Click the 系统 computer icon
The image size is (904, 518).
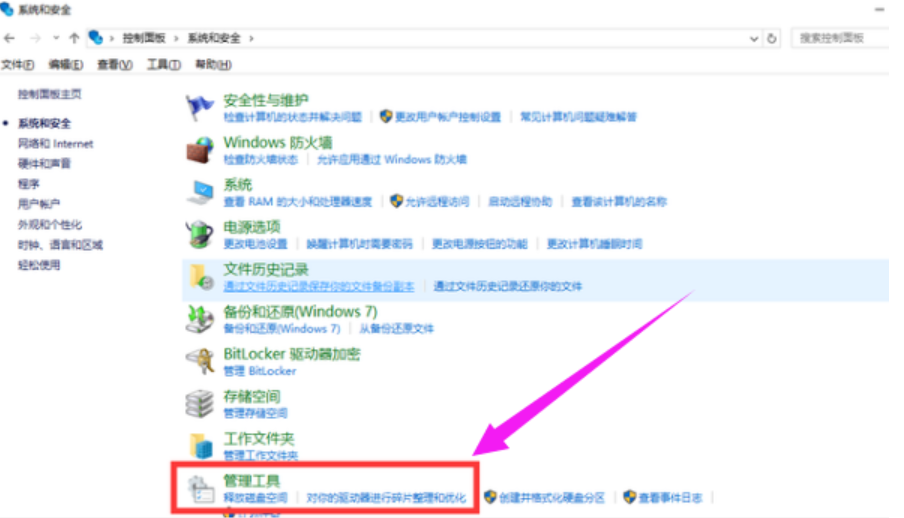[x=201, y=192]
